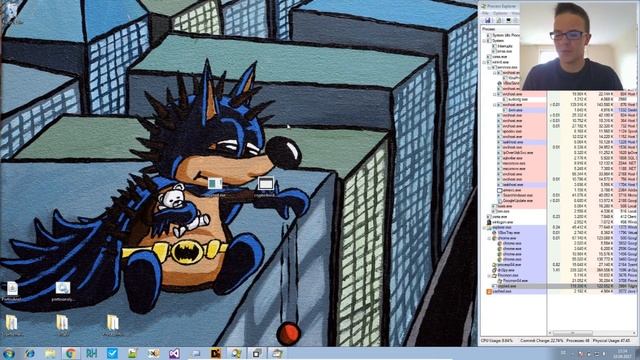Open the File menu in Process Explorer

(x=486, y=13)
